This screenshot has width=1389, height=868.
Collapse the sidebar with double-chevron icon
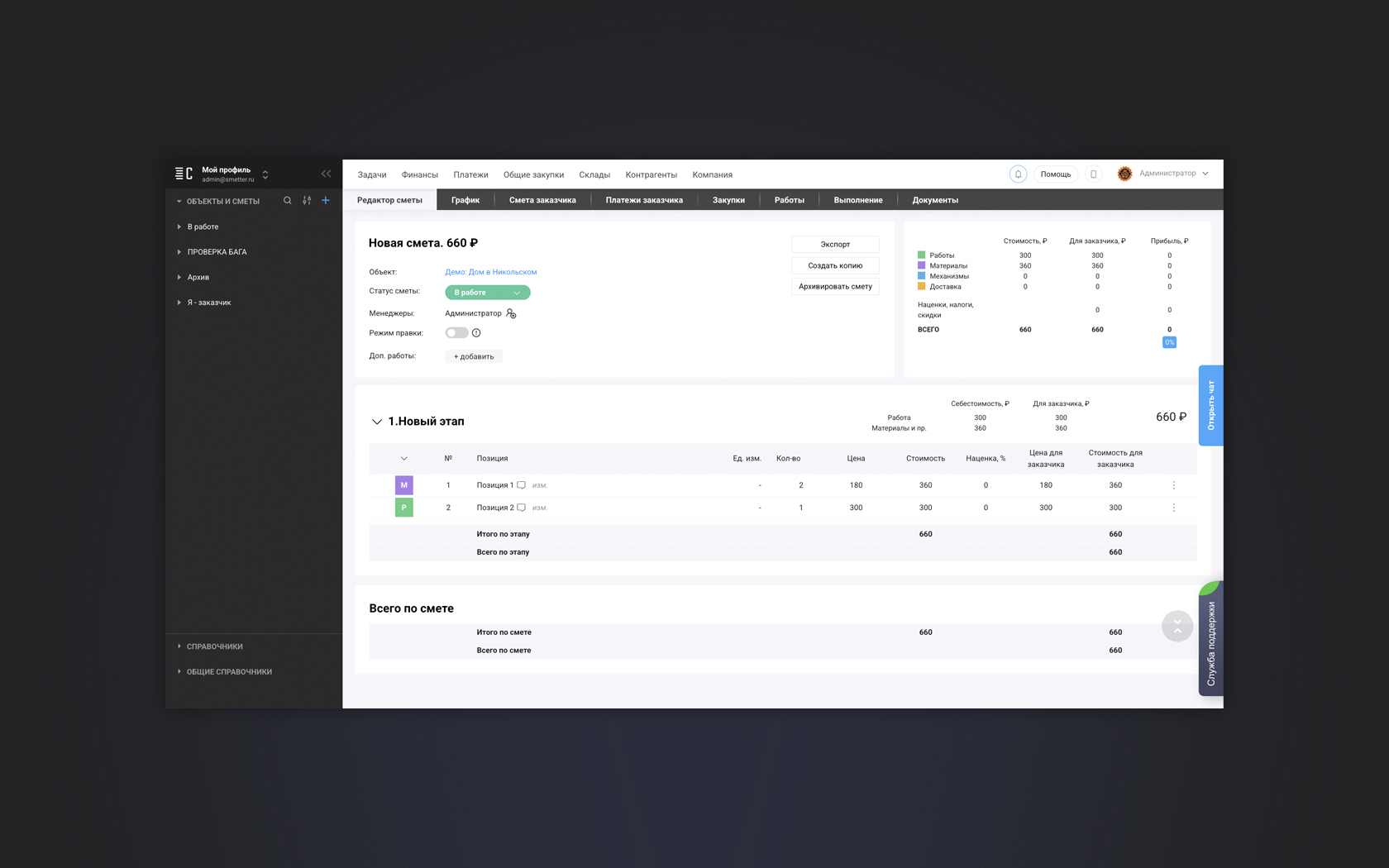[x=326, y=174]
